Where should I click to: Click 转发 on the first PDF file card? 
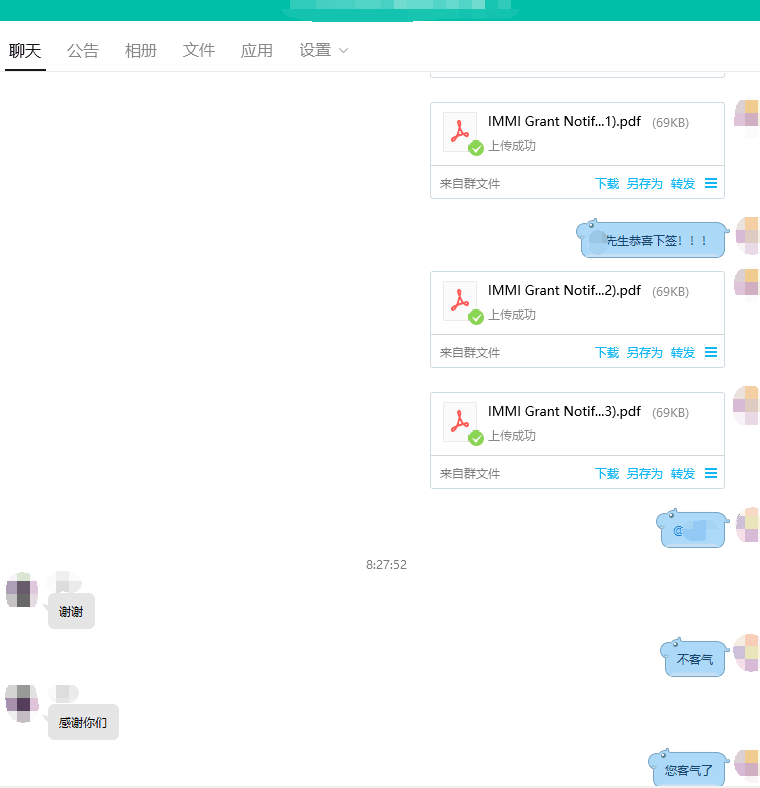(x=683, y=184)
